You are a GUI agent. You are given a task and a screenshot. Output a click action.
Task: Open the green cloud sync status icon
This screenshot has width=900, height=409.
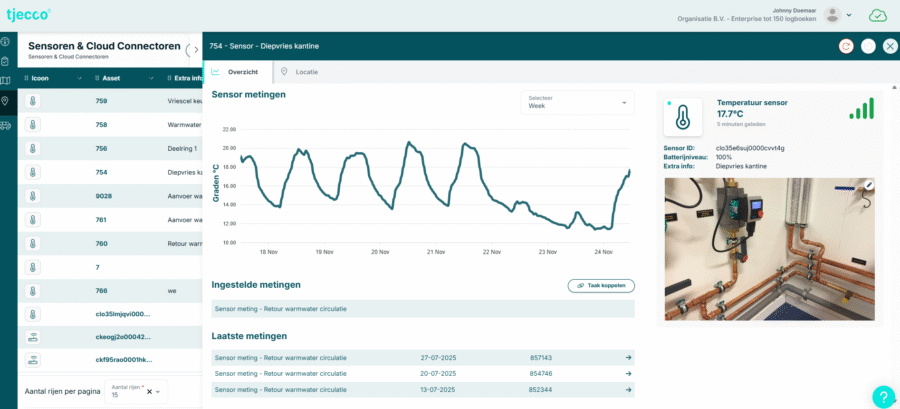878,15
